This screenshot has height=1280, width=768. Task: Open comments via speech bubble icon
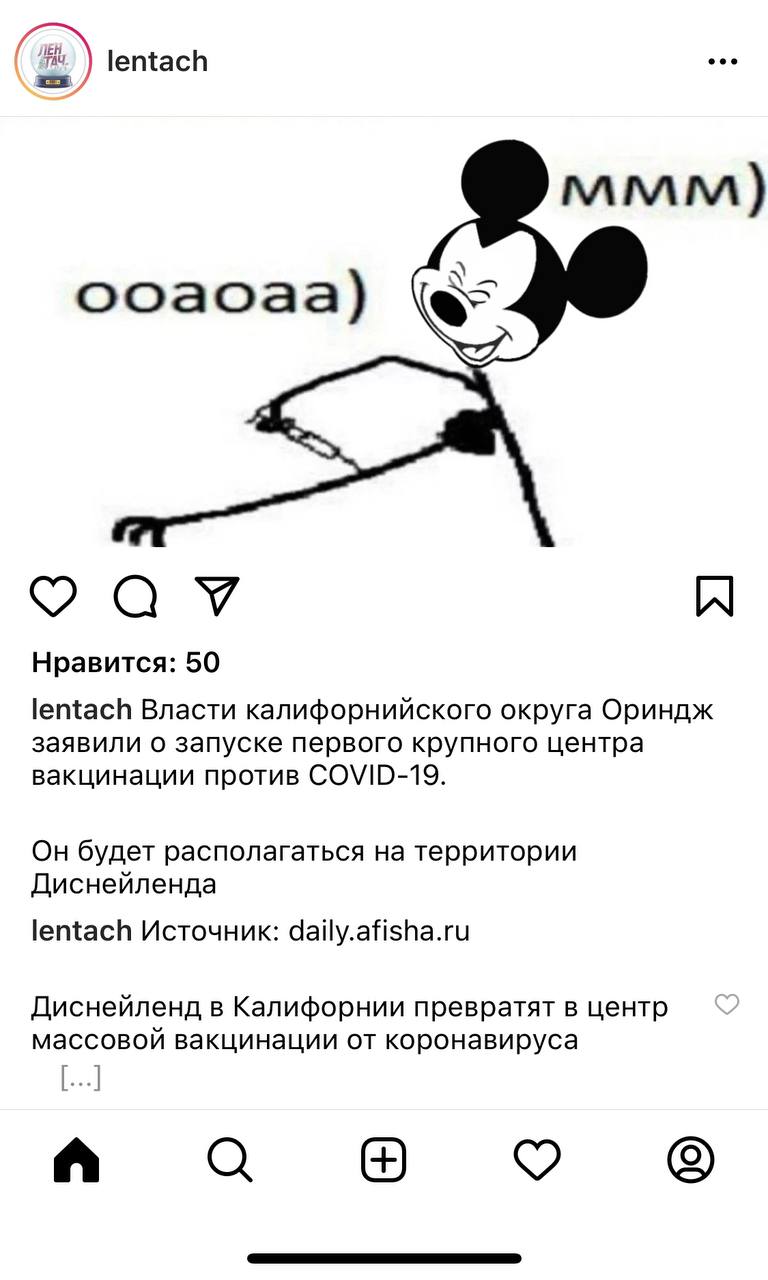(x=135, y=597)
